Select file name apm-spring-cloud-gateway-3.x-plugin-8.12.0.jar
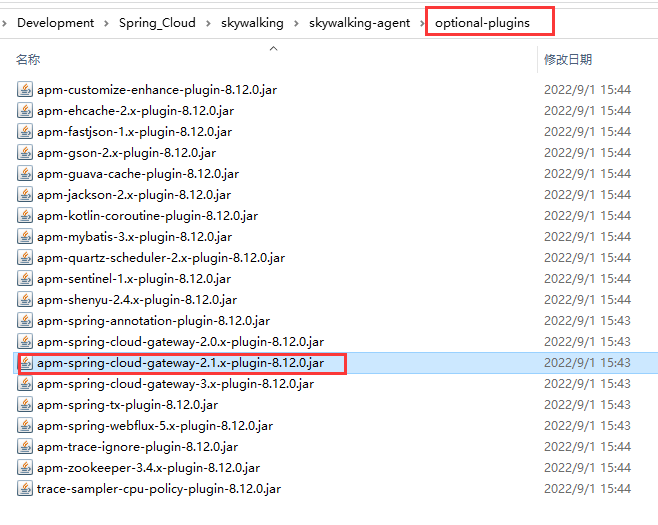This screenshot has width=658, height=525. click(175, 384)
